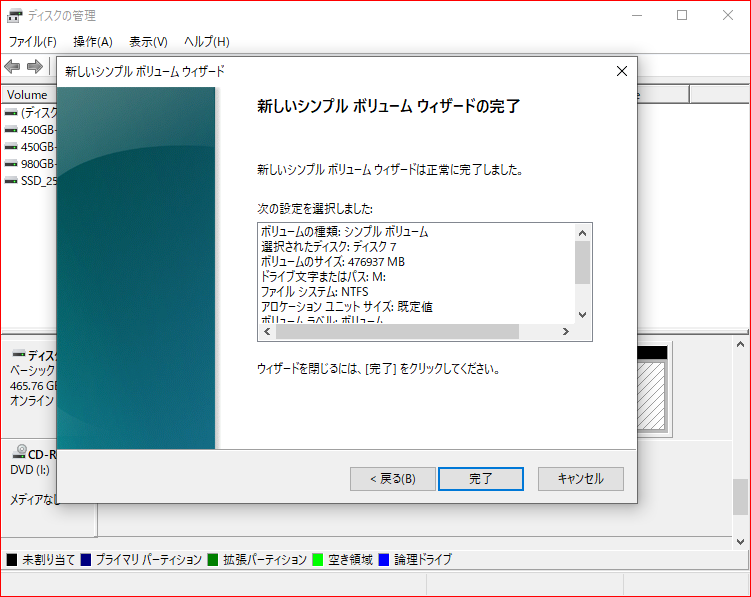The width and height of the screenshot is (751, 597).
Task: Open the 操作(A) menu
Action: [x=92, y=42]
